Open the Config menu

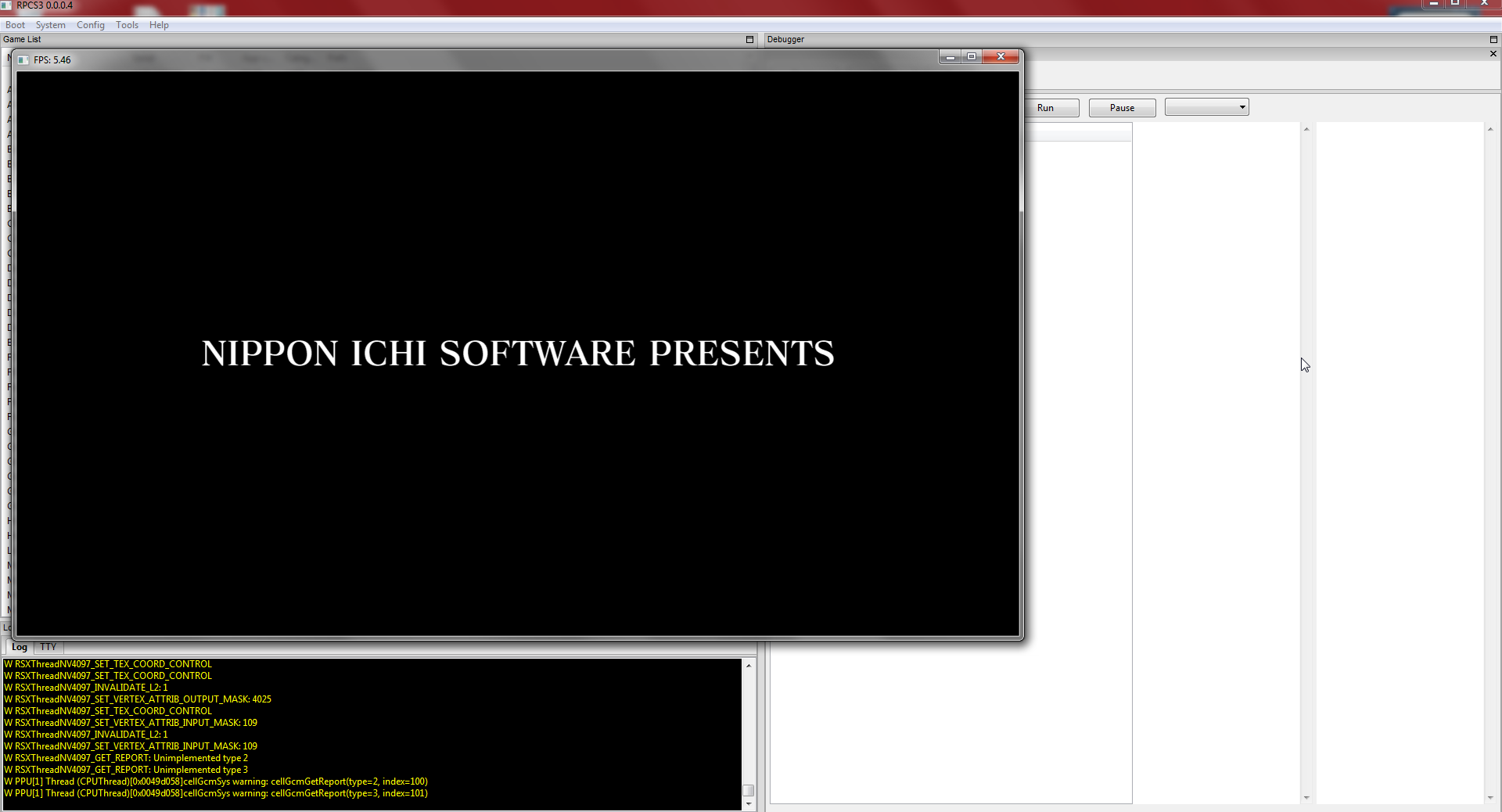91,25
